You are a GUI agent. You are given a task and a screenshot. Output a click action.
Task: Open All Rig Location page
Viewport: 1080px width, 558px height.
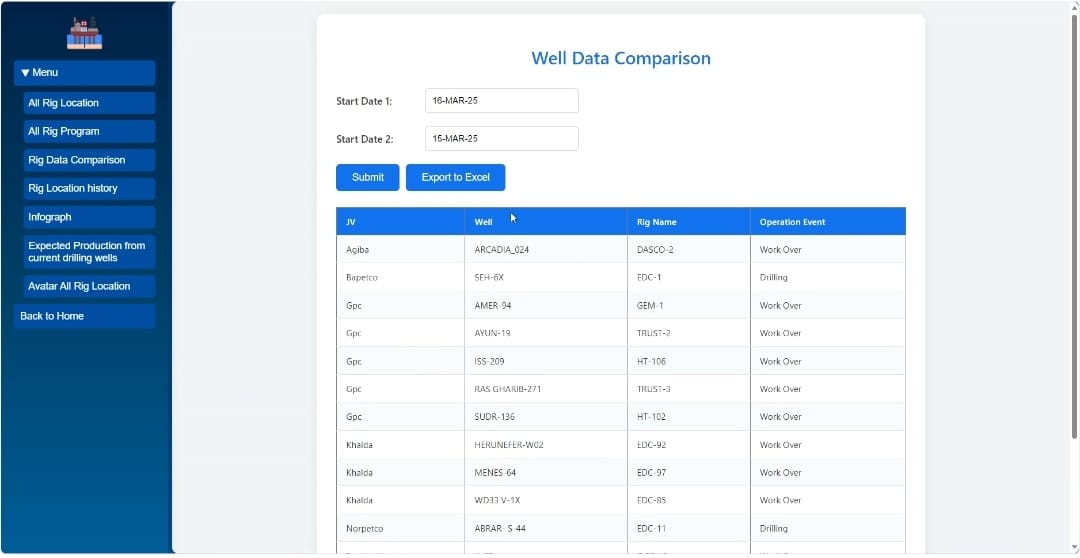pyautogui.click(x=89, y=103)
